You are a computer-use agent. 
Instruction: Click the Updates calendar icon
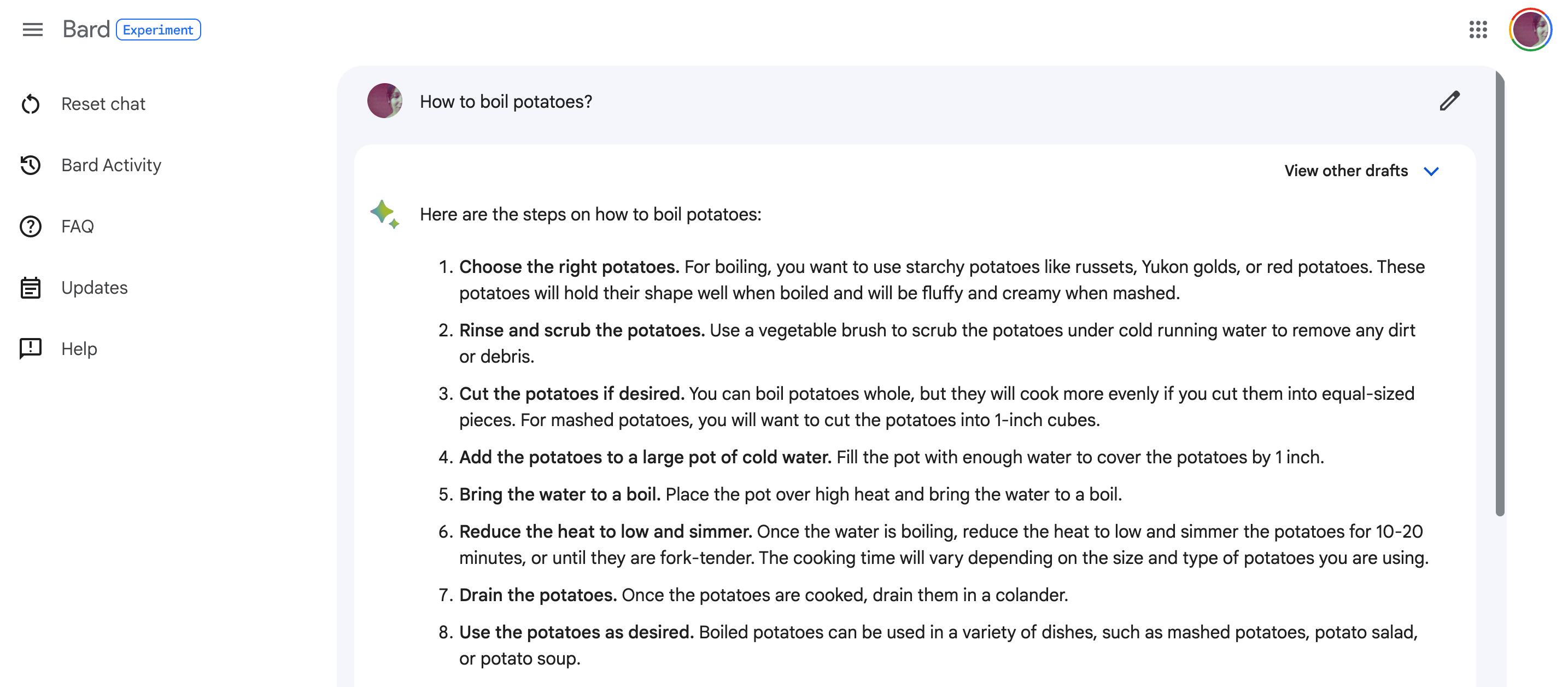[31, 288]
